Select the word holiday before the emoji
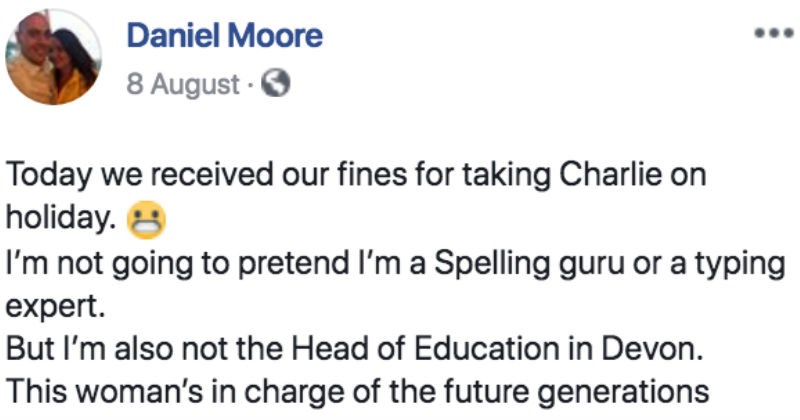 [61, 218]
